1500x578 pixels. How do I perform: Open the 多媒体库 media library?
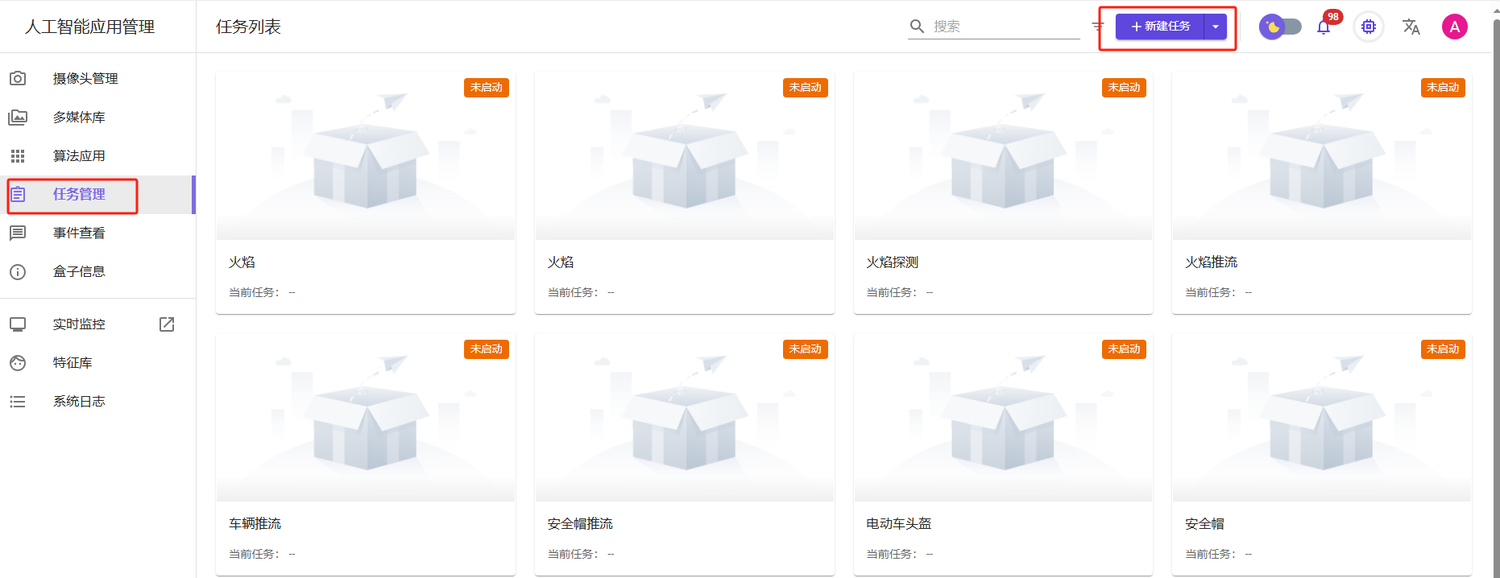[79, 117]
